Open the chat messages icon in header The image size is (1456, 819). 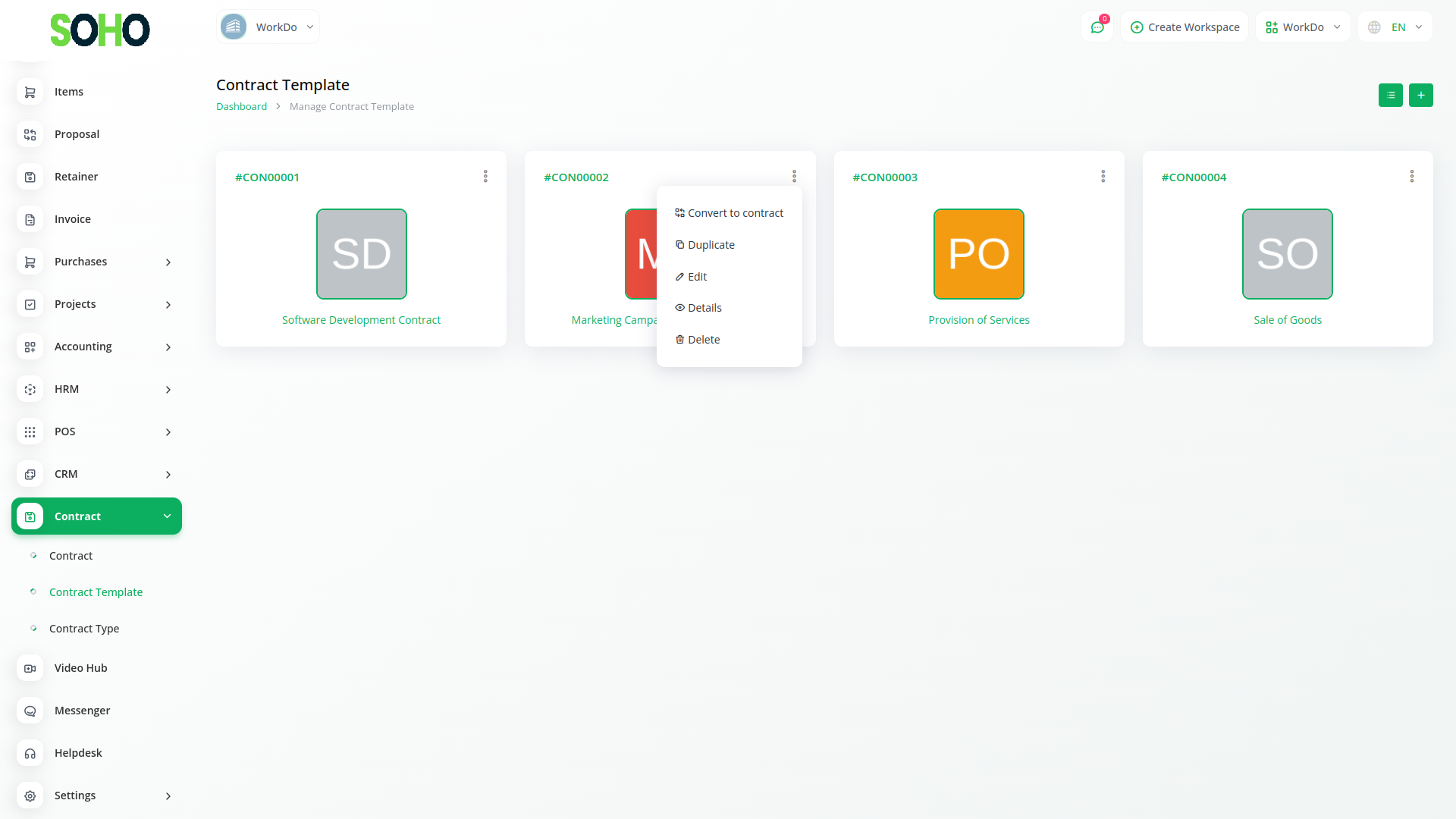click(x=1097, y=27)
